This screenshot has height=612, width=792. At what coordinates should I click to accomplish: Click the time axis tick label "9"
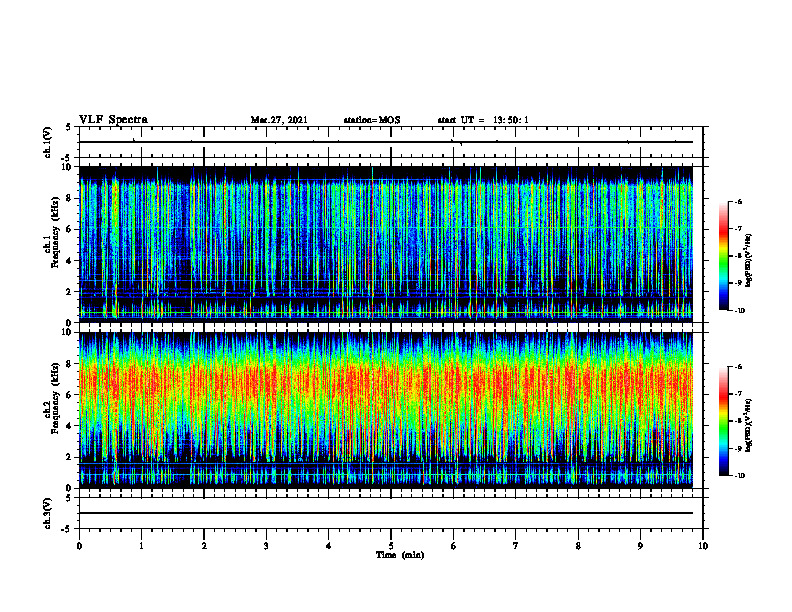tap(640, 546)
